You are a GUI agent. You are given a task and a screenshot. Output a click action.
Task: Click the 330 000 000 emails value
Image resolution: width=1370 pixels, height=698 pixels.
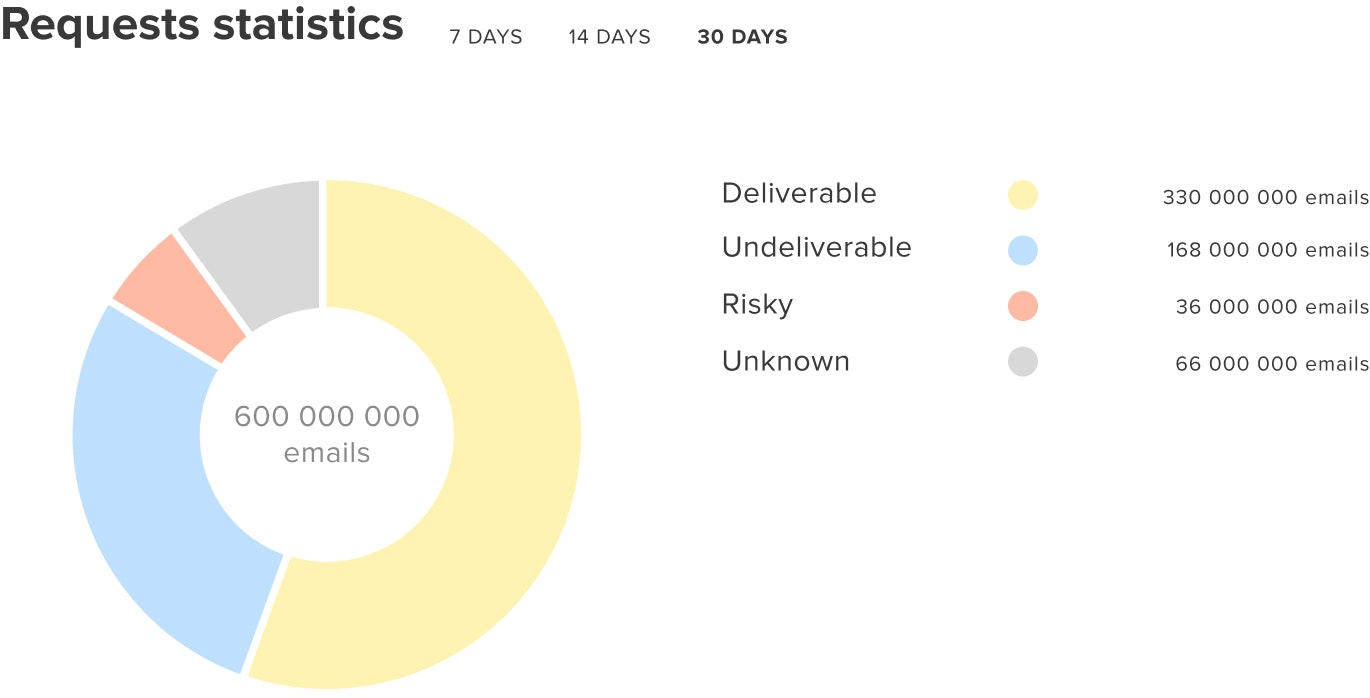[1265, 198]
